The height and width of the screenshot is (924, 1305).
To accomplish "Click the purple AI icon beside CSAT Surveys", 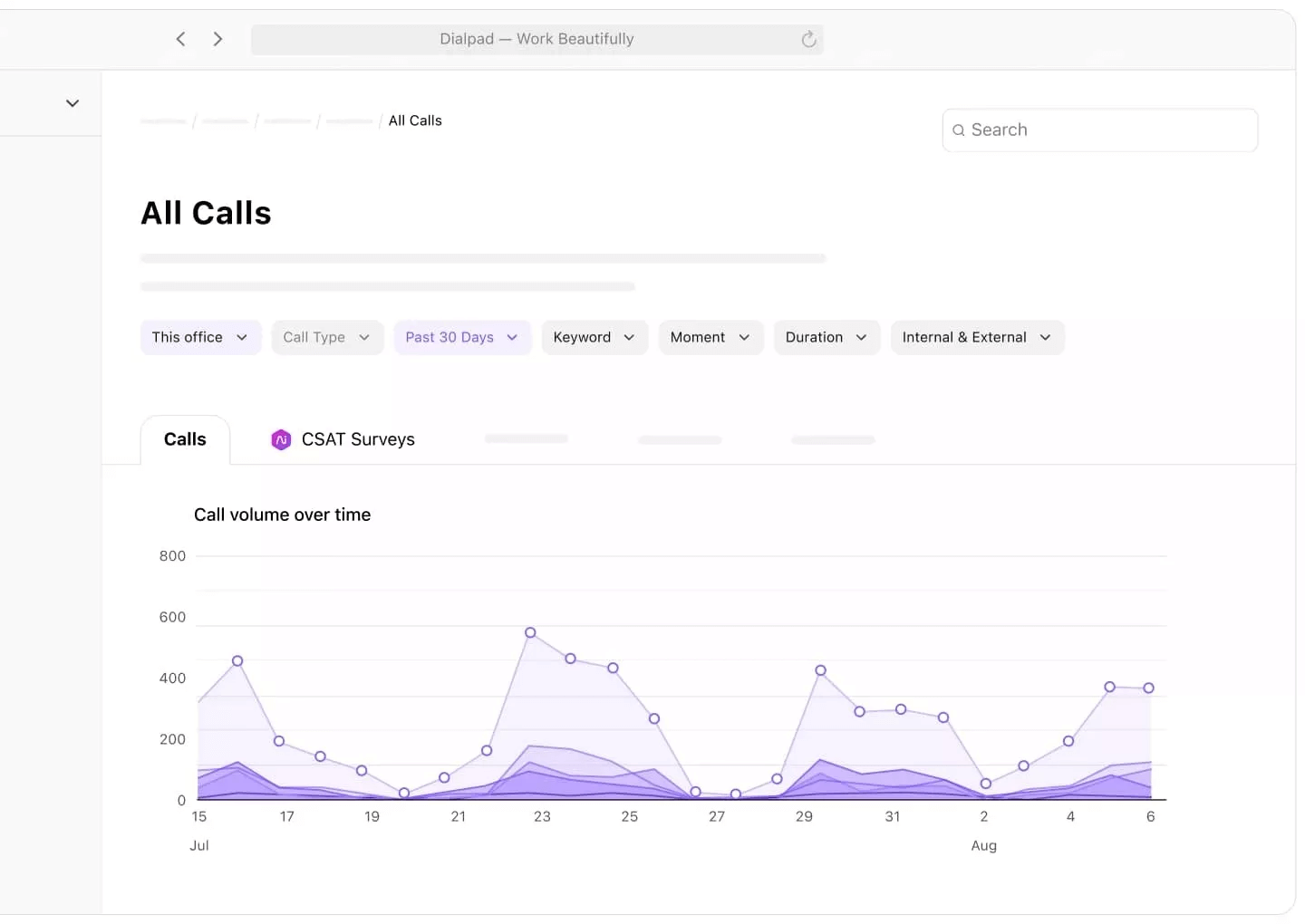I will [x=281, y=439].
